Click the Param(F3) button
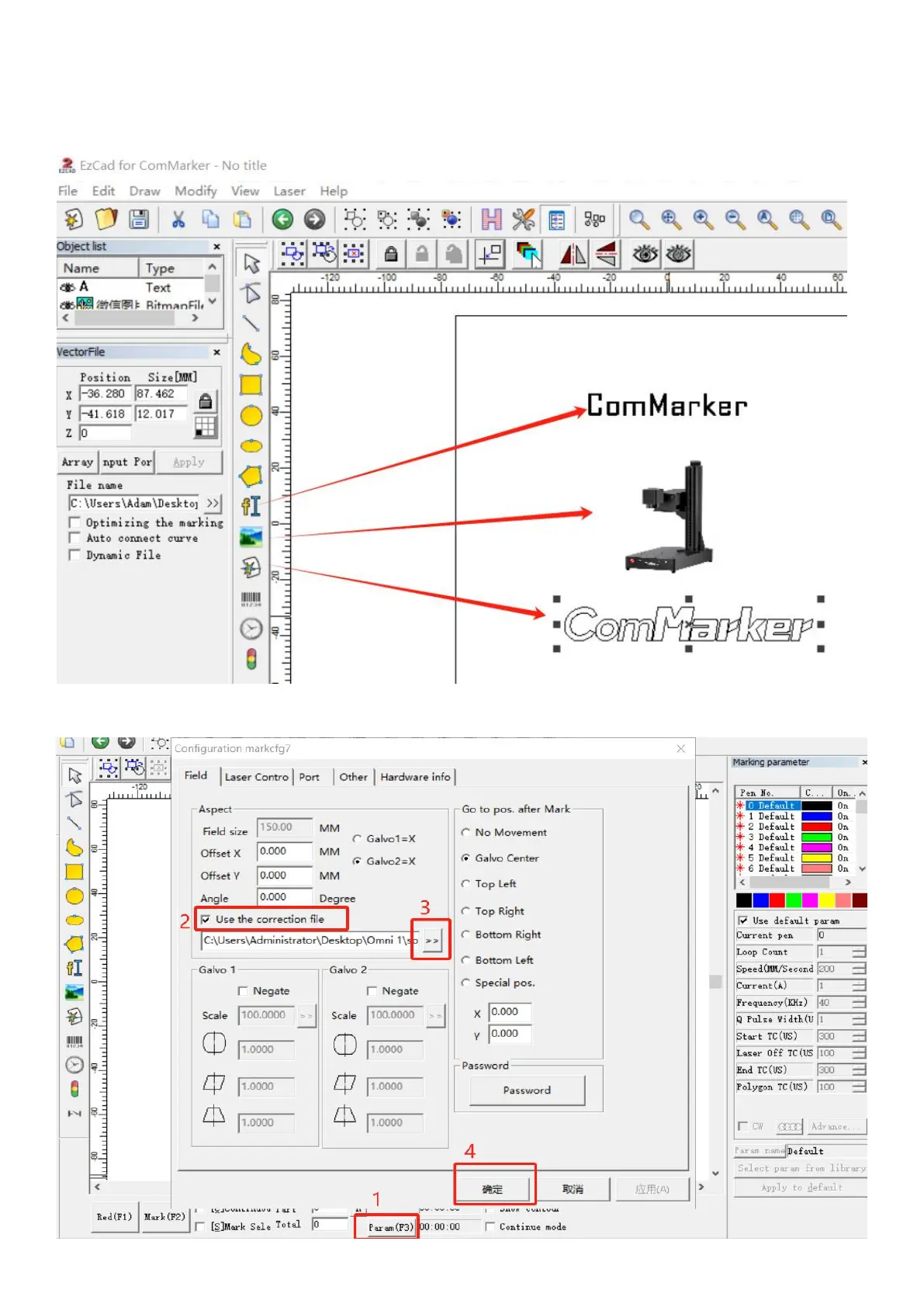The width and height of the screenshot is (924, 1307). (x=389, y=1227)
